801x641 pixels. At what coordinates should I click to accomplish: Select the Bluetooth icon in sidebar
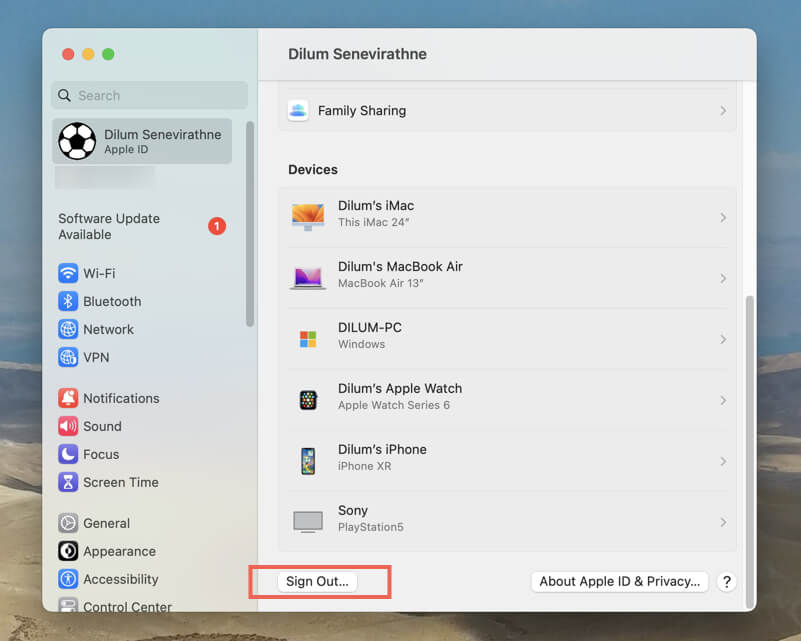tap(68, 301)
